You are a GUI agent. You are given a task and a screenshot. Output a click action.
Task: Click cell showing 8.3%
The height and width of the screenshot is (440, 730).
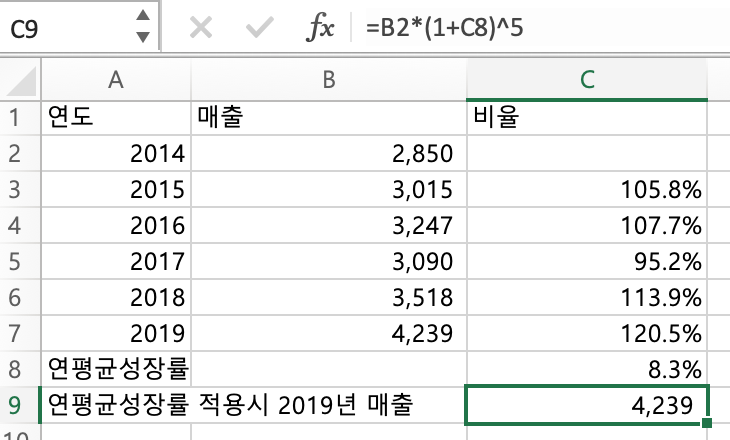(x=587, y=369)
